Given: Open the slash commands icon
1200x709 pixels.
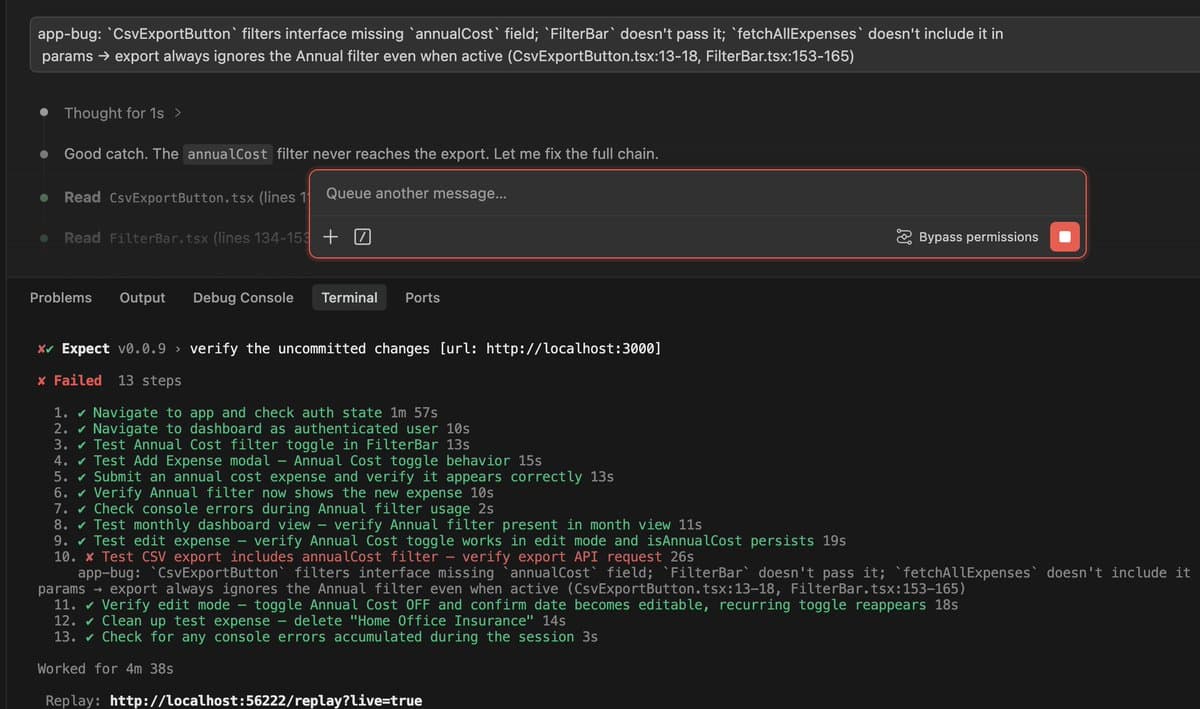Looking at the screenshot, I should tap(362, 237).
